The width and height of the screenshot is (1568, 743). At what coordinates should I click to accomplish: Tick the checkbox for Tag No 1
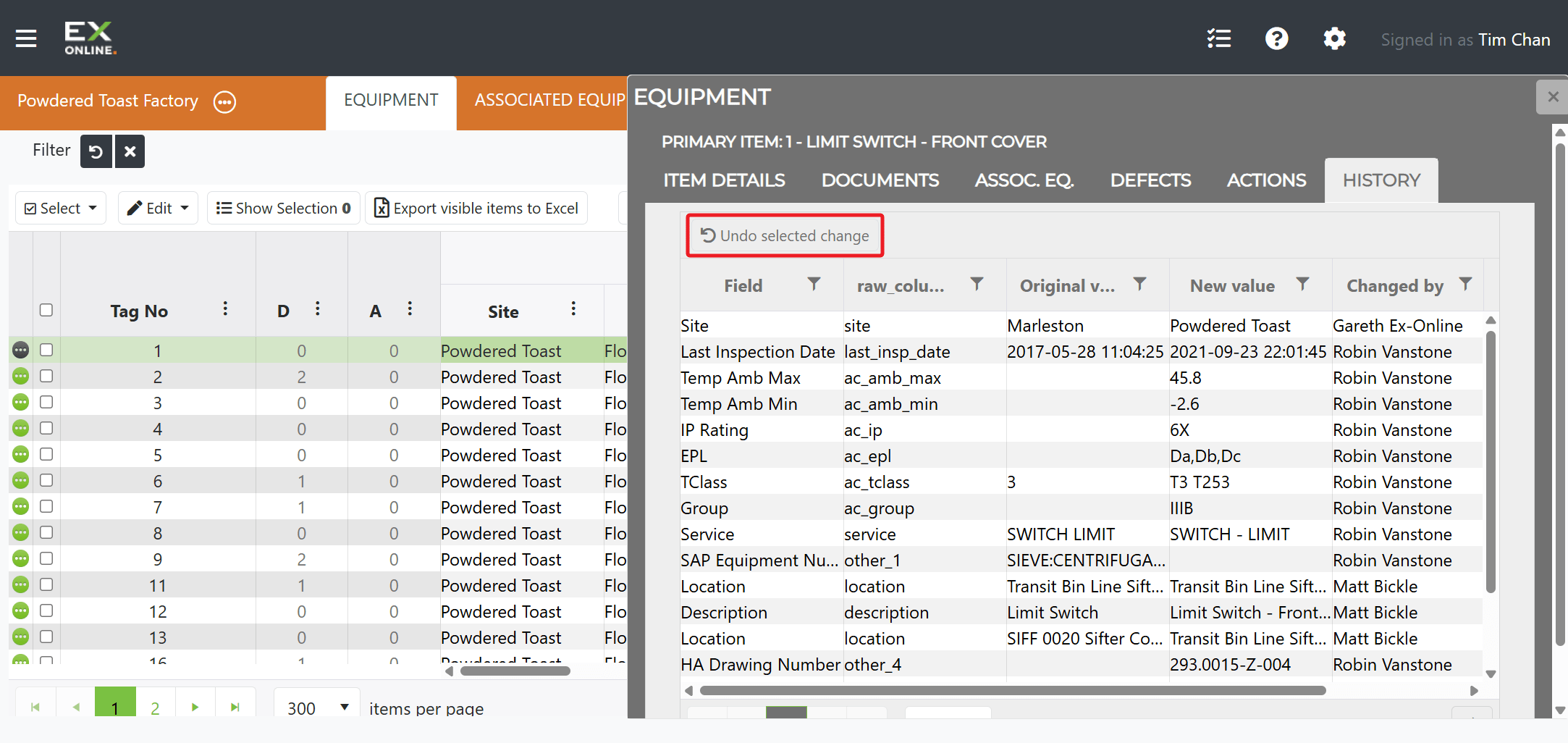(x=46, y=350)
